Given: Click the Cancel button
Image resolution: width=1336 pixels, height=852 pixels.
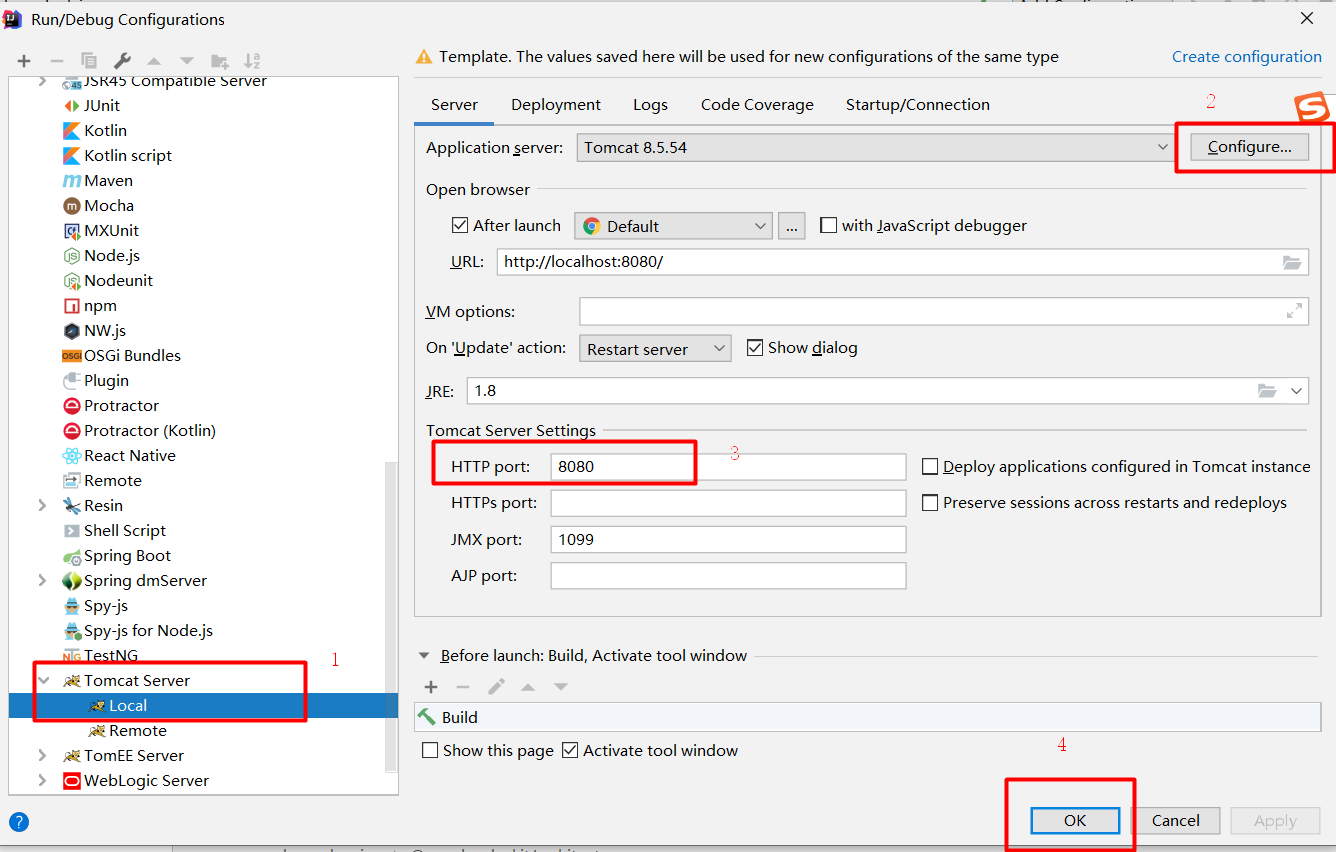Looking at the screenshot, I should (x=1176, y=820).
